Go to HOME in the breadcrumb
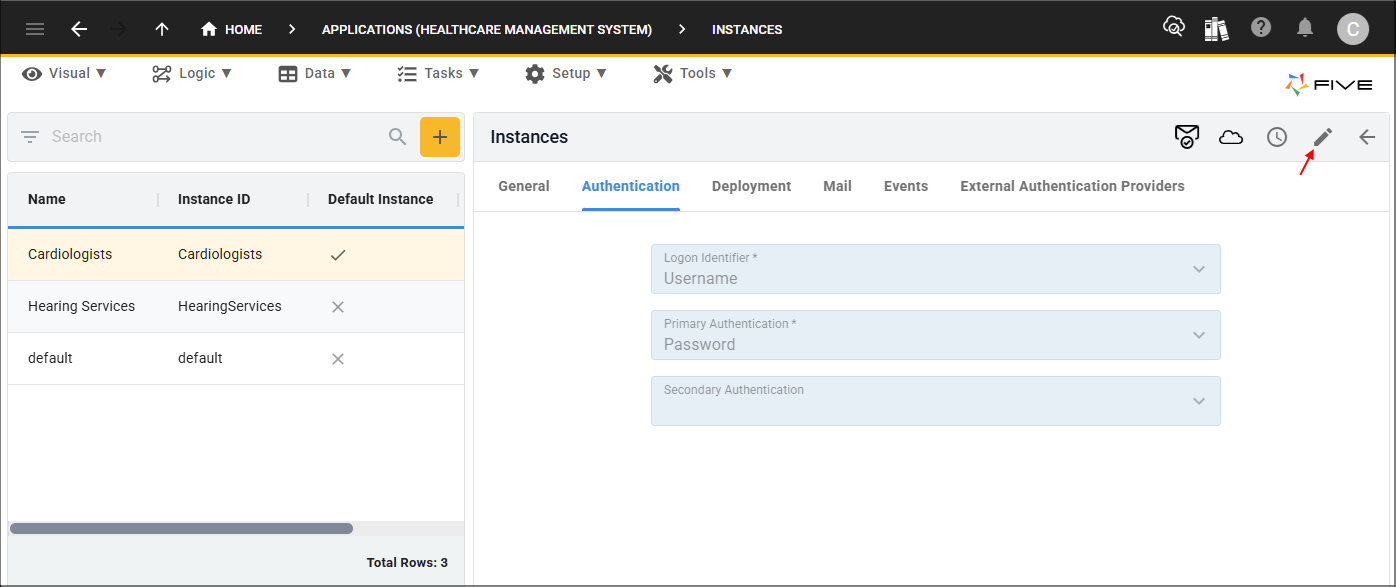 coord(232,29)
